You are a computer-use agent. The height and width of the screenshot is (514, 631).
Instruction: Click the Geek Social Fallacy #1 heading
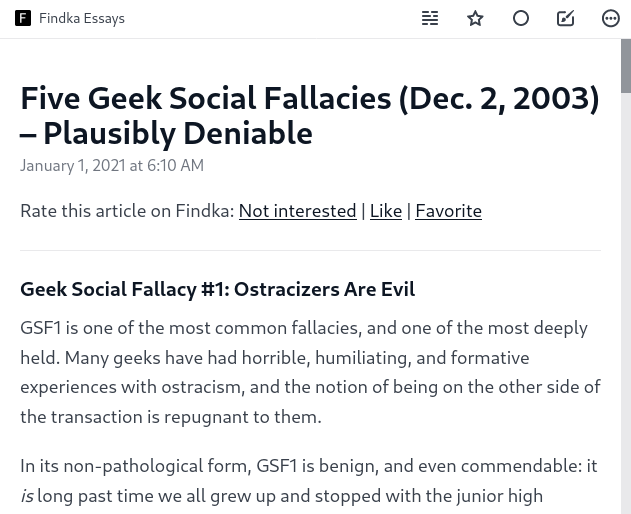[x=217, y=289]
